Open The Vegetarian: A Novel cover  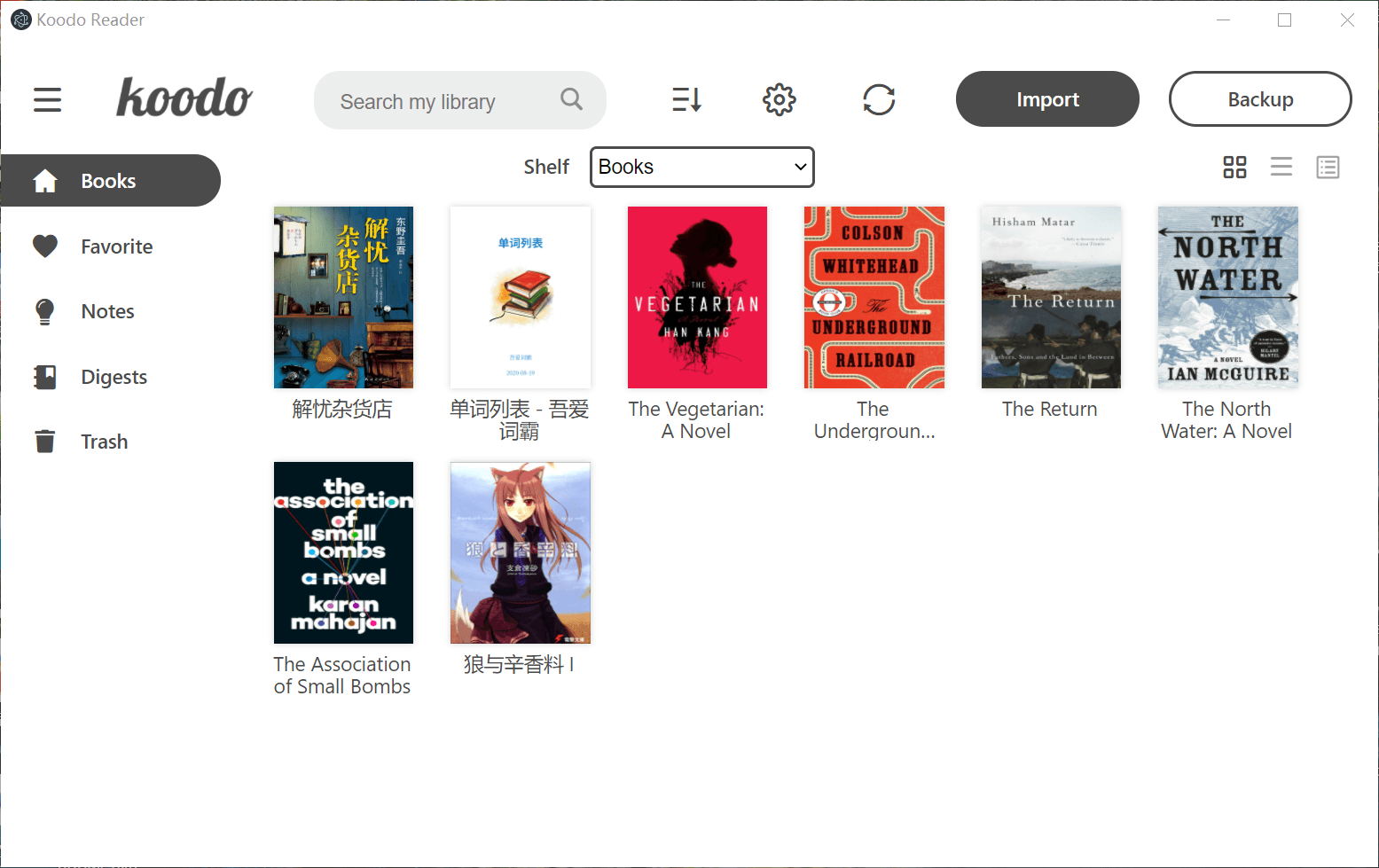(697, 297)
